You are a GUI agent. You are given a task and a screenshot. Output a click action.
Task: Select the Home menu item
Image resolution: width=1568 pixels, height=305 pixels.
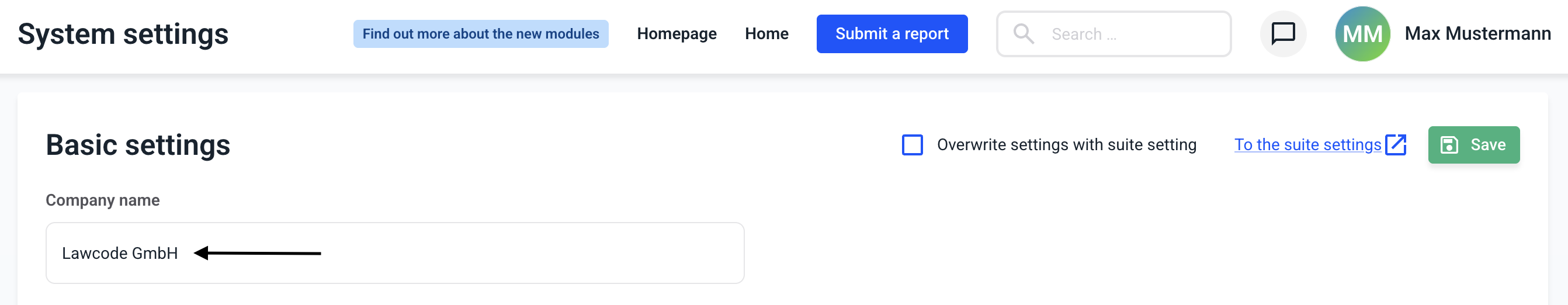point(766,34)
